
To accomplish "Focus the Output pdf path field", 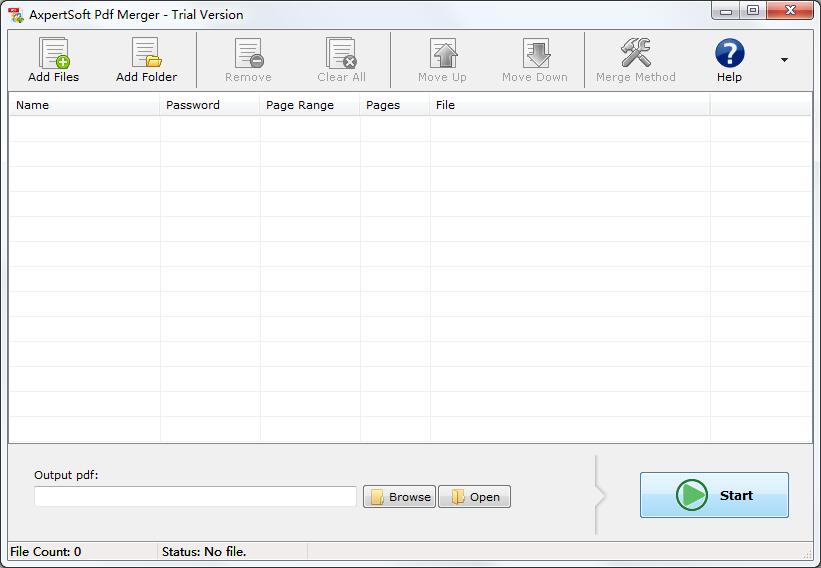I will pyautogui.click(x=195, y=496).
